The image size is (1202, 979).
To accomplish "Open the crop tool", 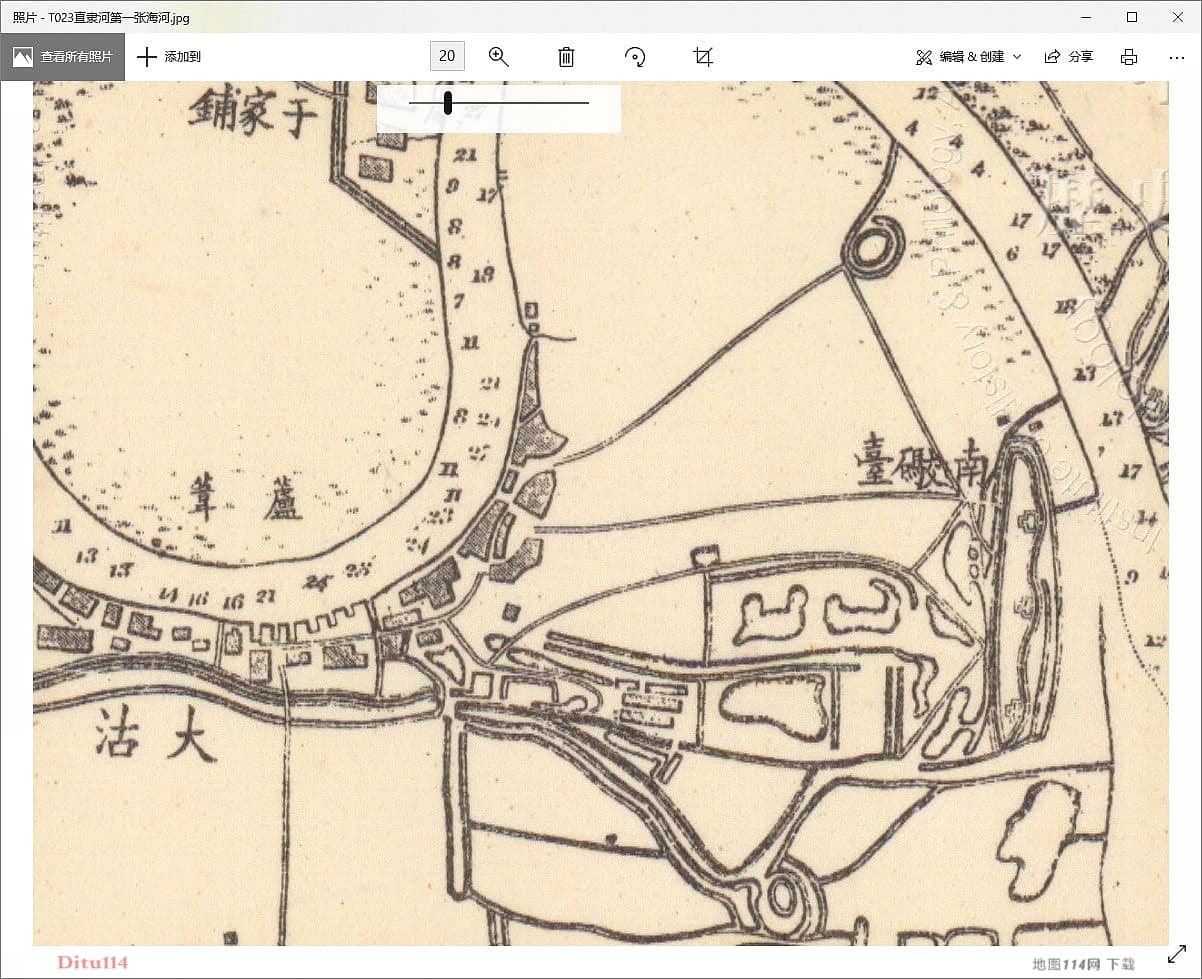I will pyautogui.click(x=702, y=57).
